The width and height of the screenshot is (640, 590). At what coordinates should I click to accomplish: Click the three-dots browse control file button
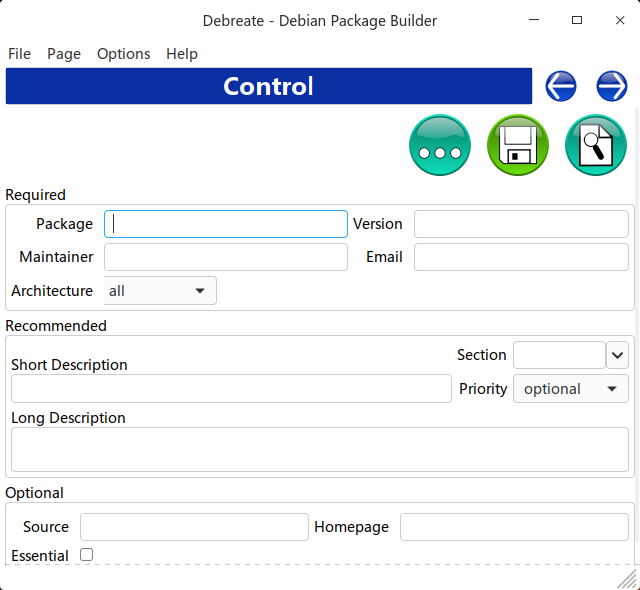coord(440,146)
